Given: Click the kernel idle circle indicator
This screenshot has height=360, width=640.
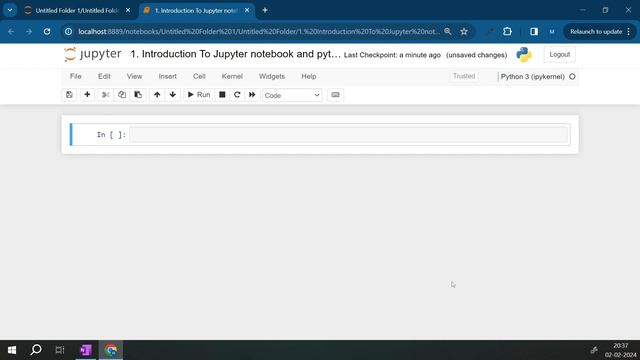Looking at the screenshot, I should [x=572, y=76].
